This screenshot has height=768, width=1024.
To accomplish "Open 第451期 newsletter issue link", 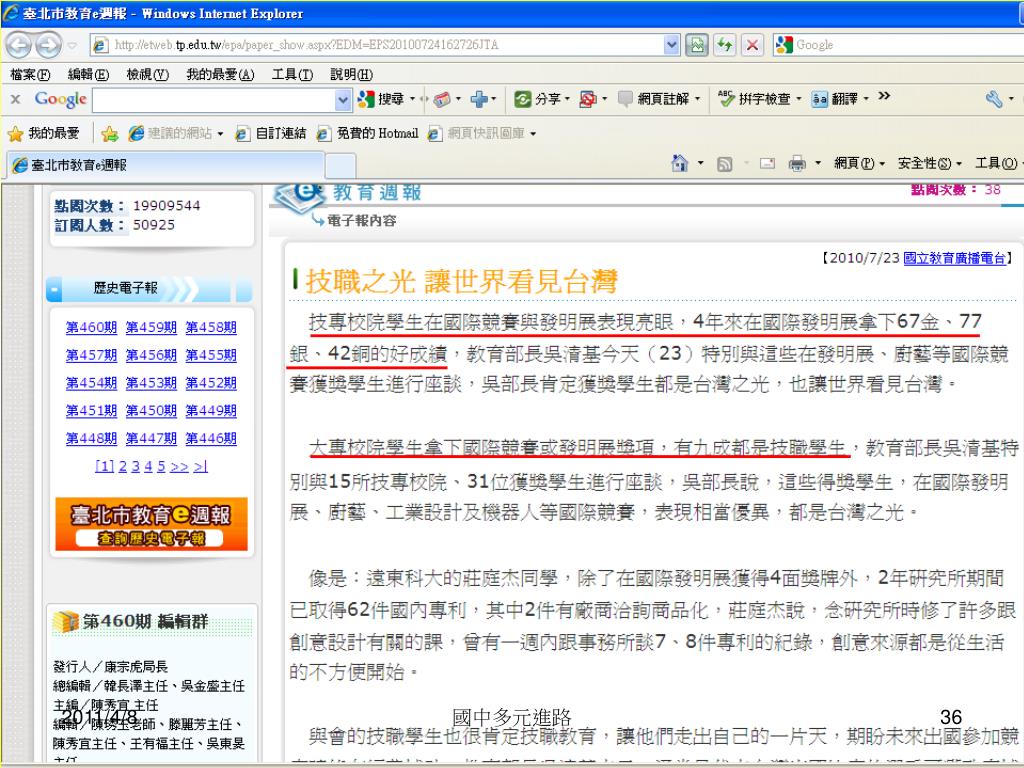I will point(91,411).
